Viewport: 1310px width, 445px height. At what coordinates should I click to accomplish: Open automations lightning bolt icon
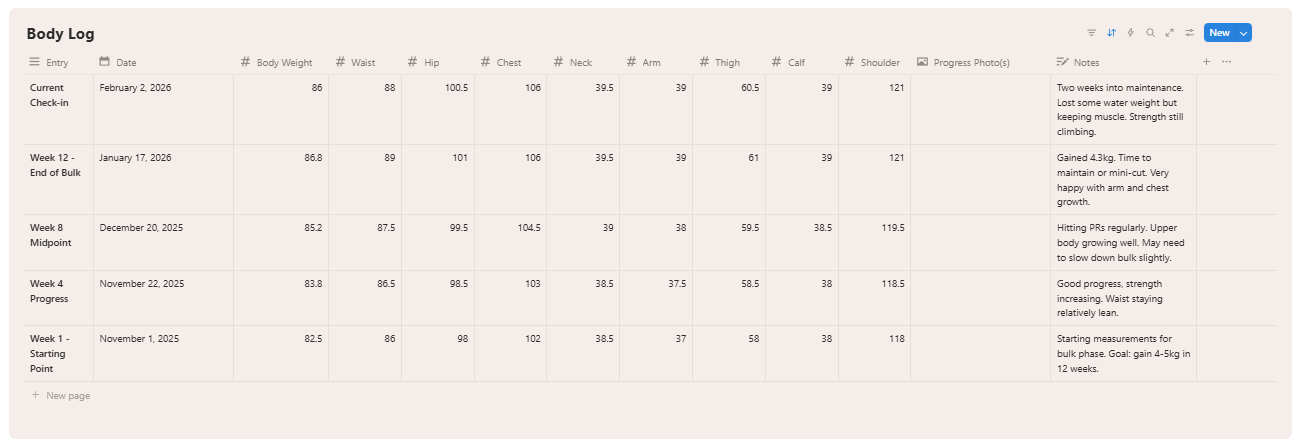1131,33
